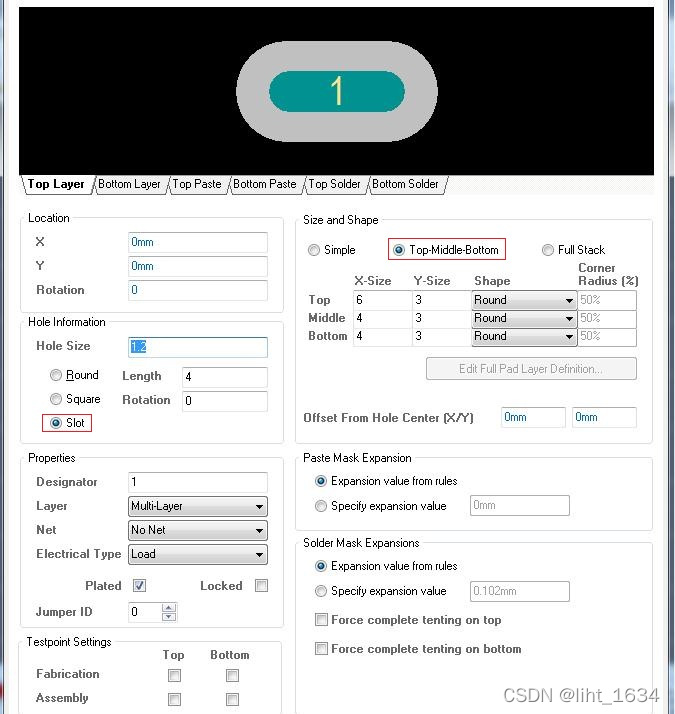Open the Layer dropdown showing Multi-Layer
Image resolution: width=675 pixels, height=714 pixels.
pyautogui.click(x=198, y=506)
